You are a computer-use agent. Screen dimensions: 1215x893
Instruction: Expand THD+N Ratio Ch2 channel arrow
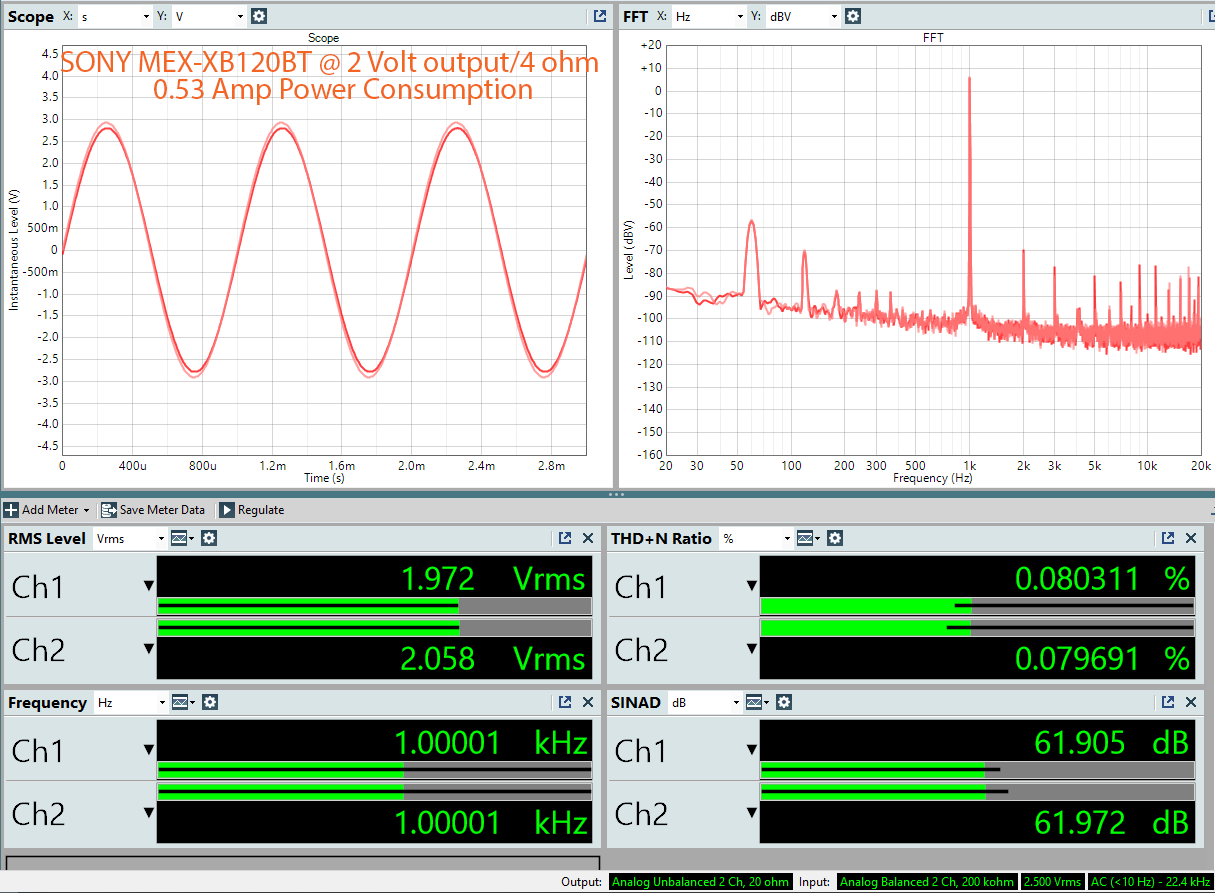(x=752, y=649)
